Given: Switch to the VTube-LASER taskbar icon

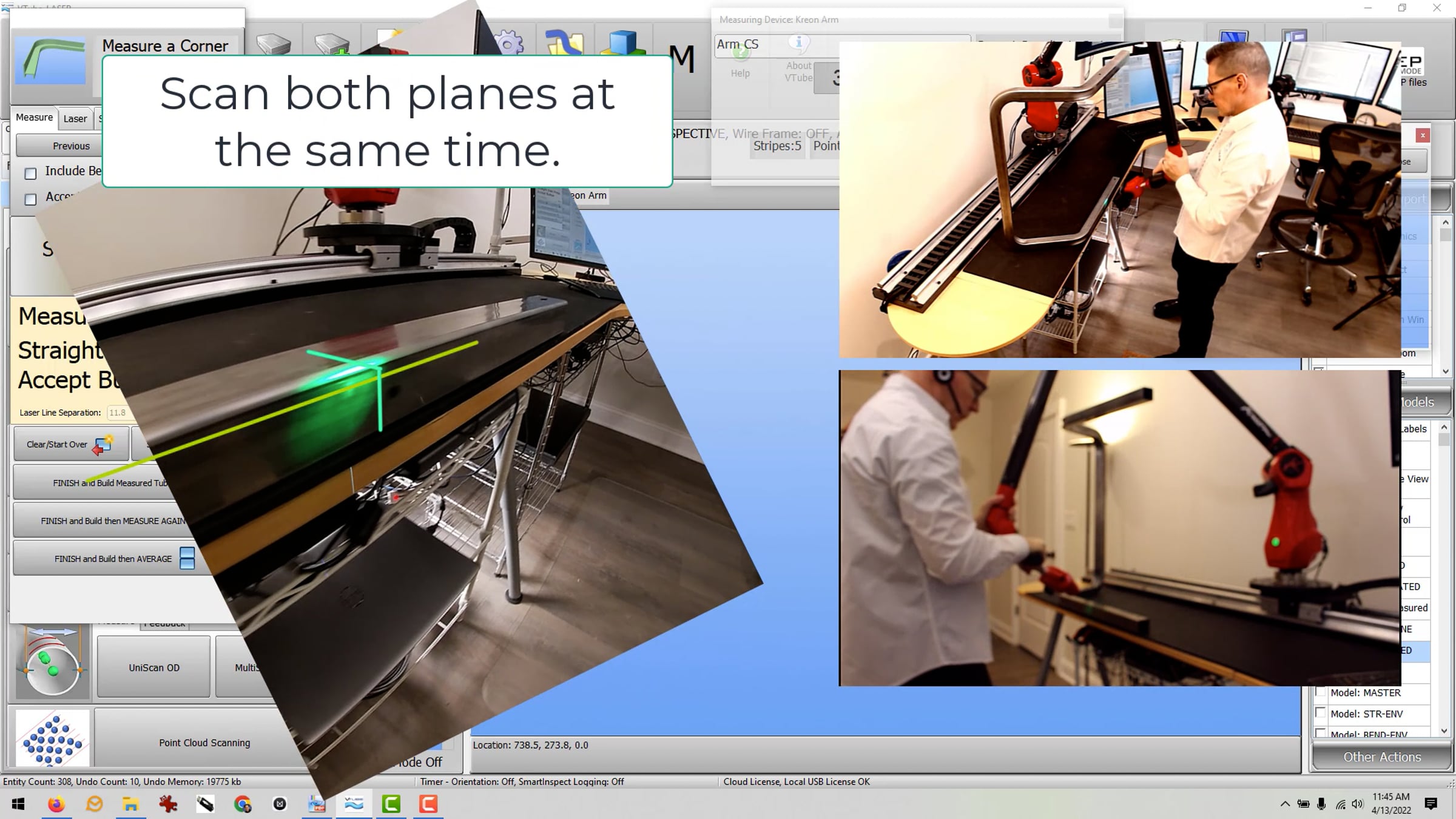Looking at the screenshot, I should (x=354, y=804).
